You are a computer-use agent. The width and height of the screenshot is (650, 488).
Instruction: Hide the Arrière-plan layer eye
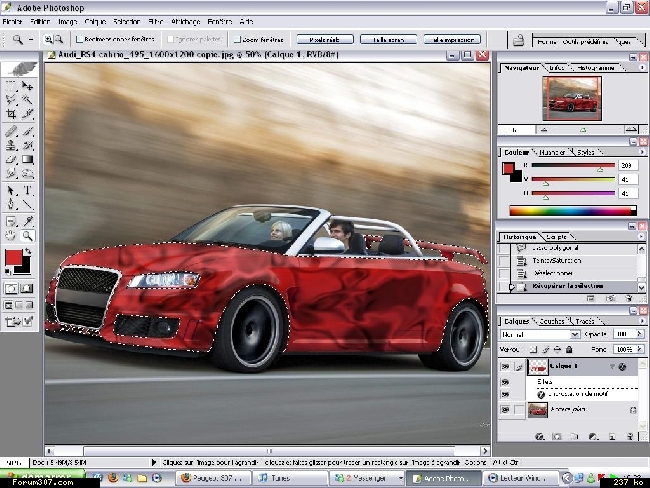(505, 410)
